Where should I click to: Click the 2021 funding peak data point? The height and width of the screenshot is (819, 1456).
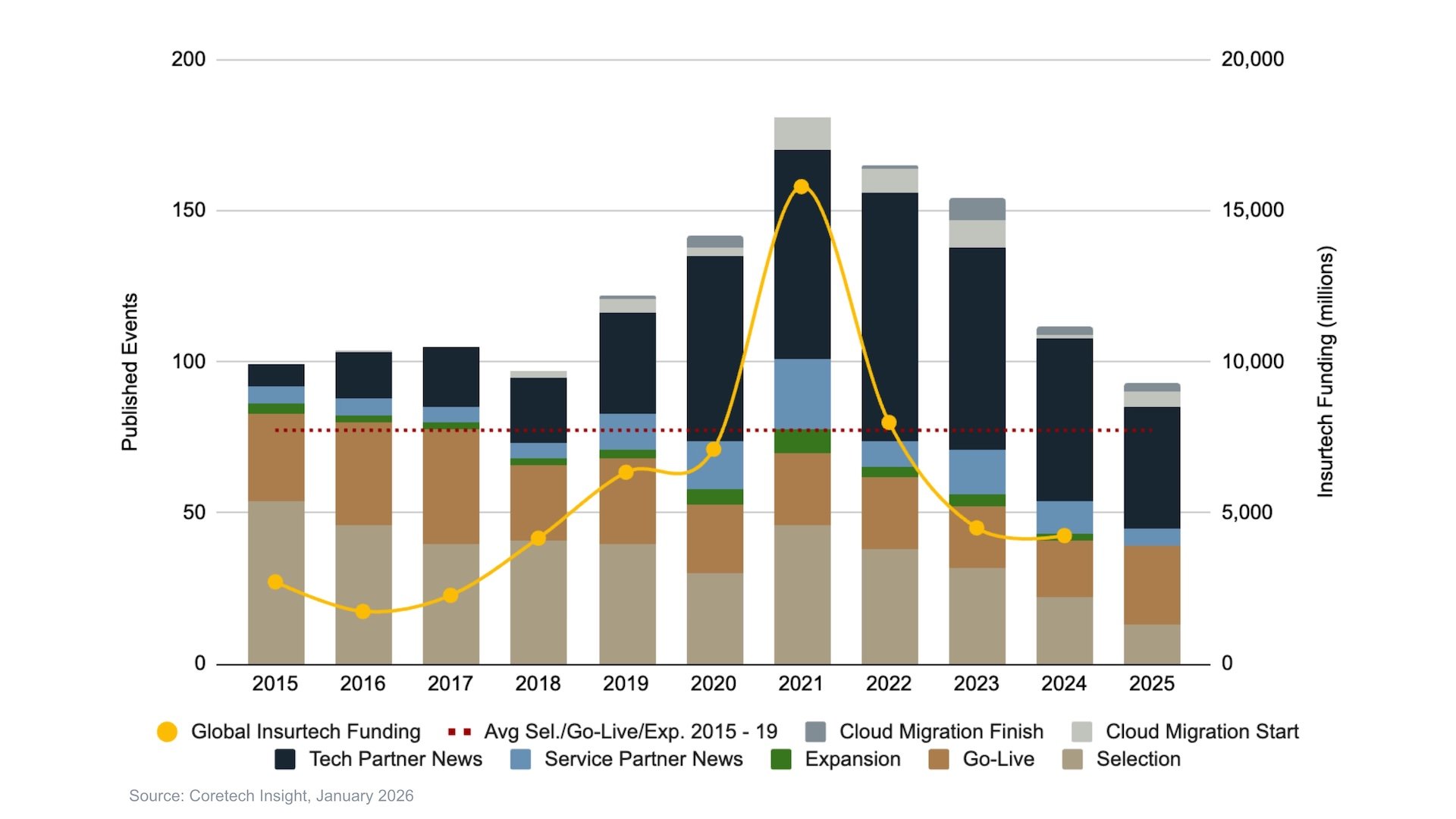(802, 187)
